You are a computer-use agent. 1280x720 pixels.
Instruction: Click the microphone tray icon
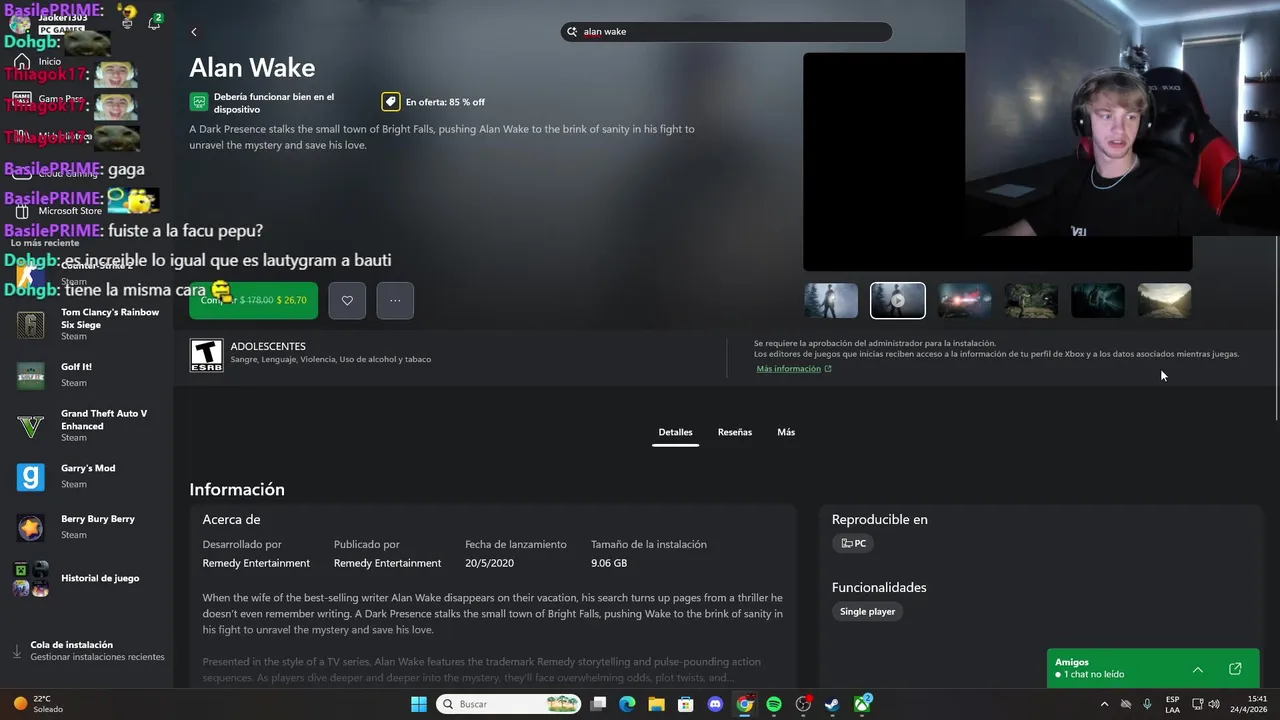pyautogui.click(x=1147, y=704)
